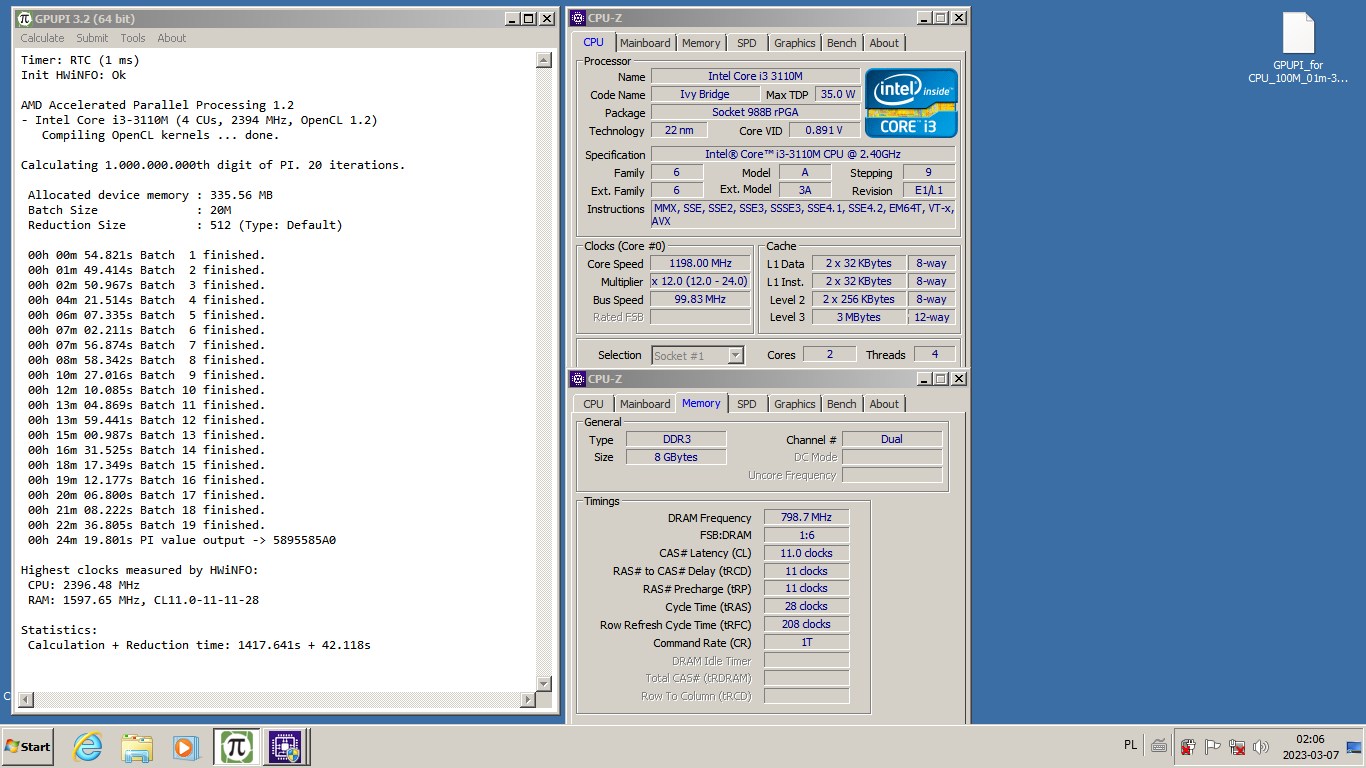1366x768 pixels.
Task: Click the network status tray icon
Action: pyautogui.click(x=1237, y=746)
